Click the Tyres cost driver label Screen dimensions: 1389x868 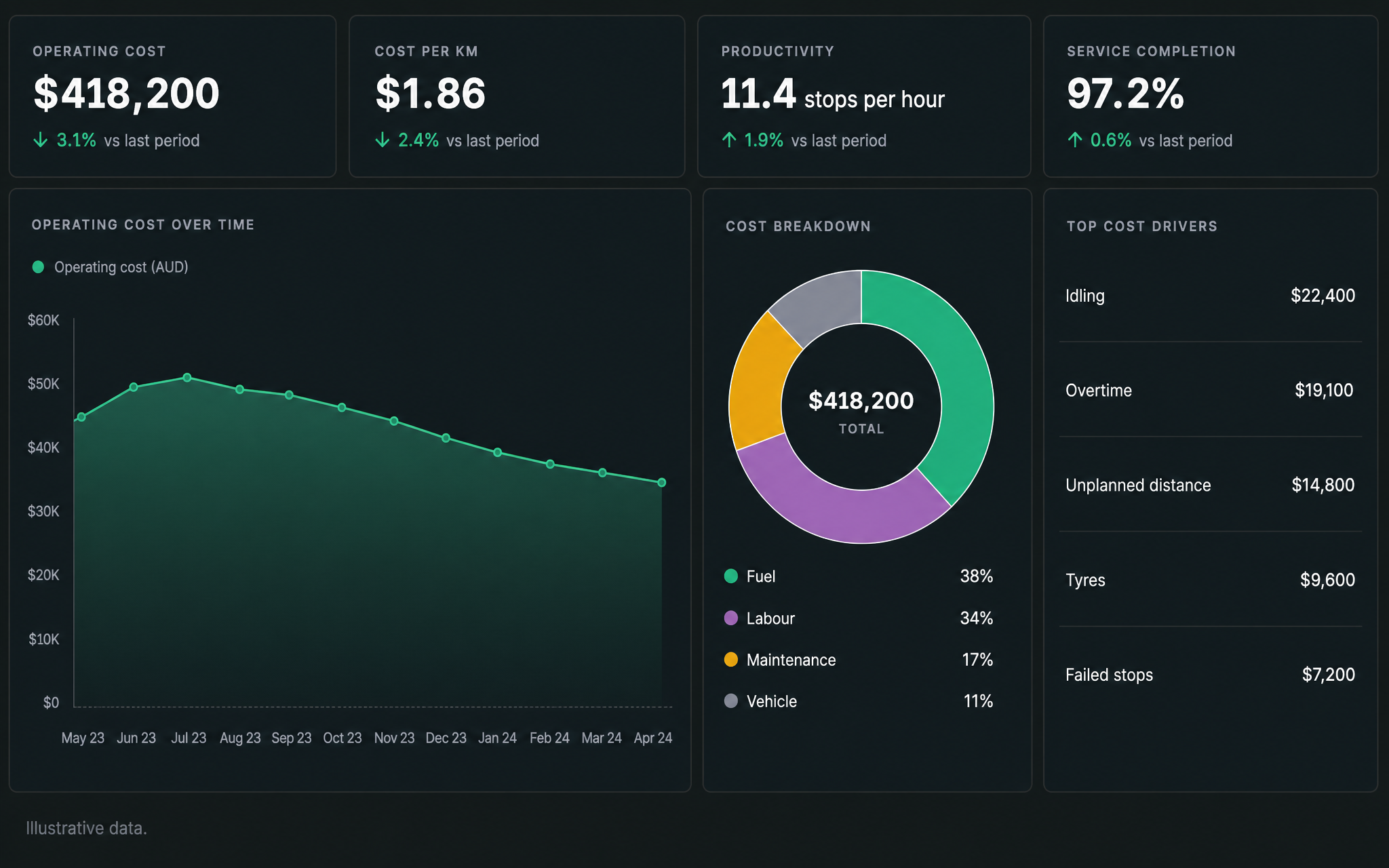(x=1085, y=580)
